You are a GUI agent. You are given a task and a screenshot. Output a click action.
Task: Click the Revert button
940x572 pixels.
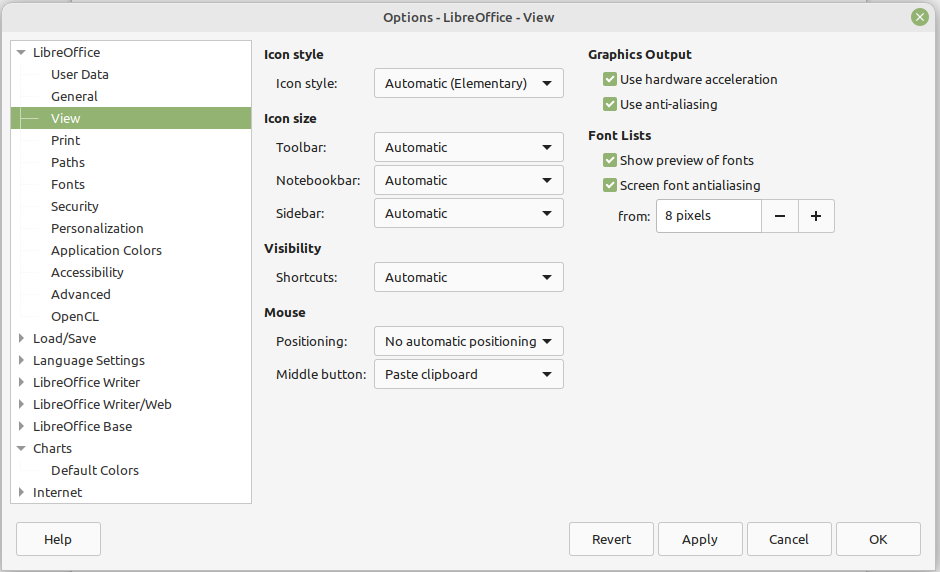[x=611, y=539]
